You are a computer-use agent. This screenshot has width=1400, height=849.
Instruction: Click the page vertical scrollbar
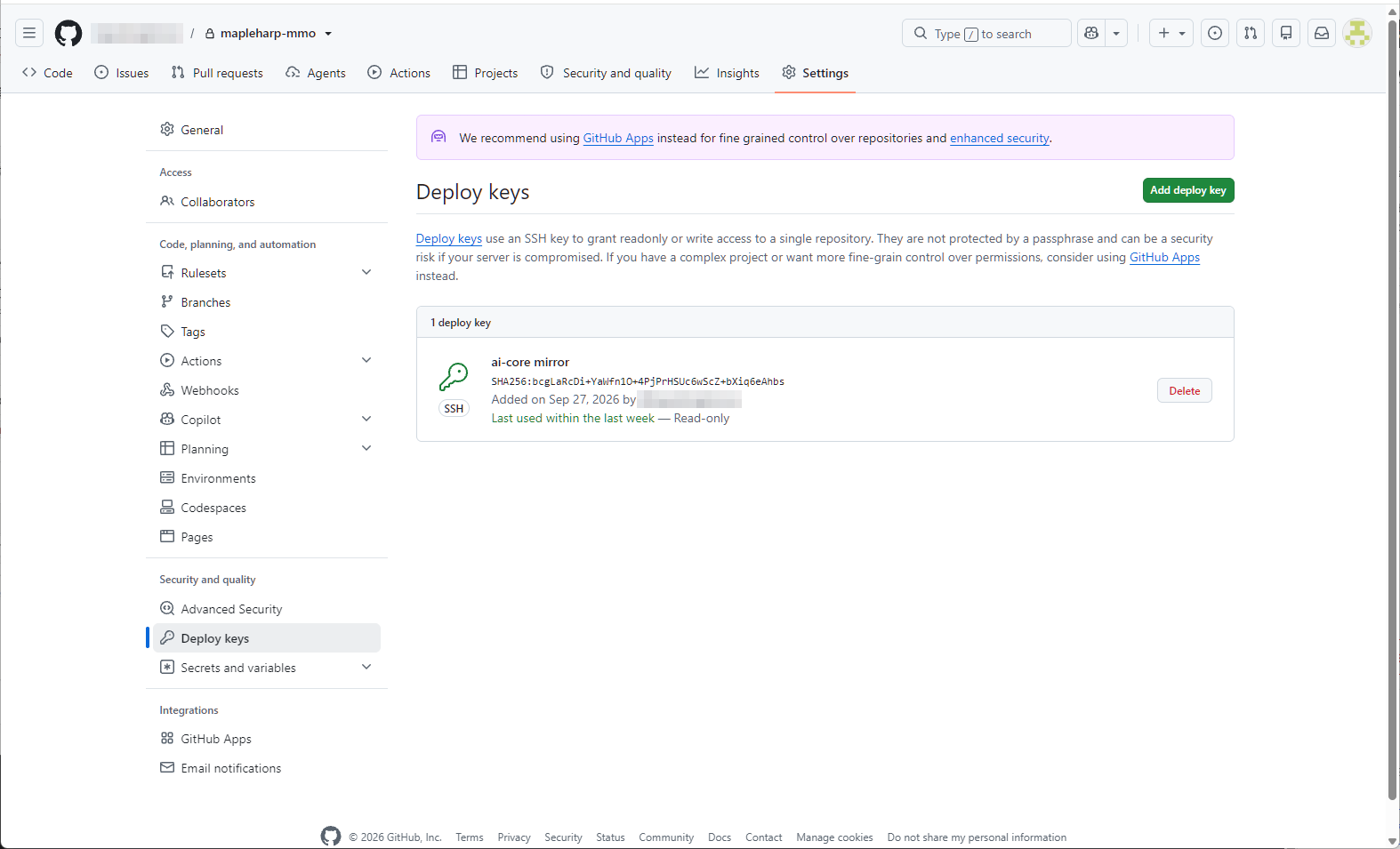coord(1393,409)
